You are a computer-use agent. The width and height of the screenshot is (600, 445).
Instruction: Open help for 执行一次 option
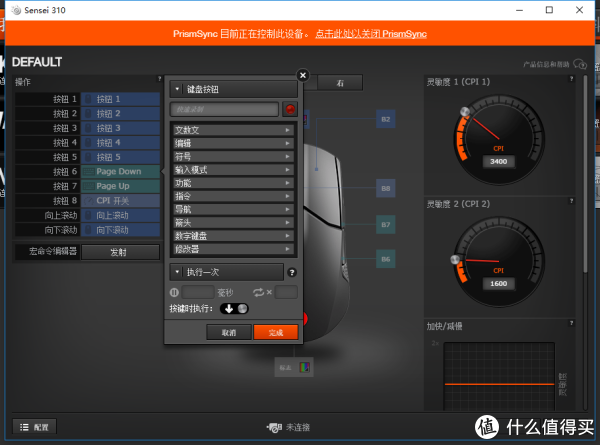click(x=292, y=272)
